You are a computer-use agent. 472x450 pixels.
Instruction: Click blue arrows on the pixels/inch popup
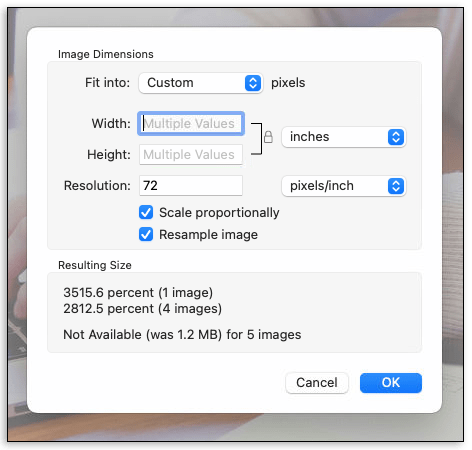tap(396, 186)
